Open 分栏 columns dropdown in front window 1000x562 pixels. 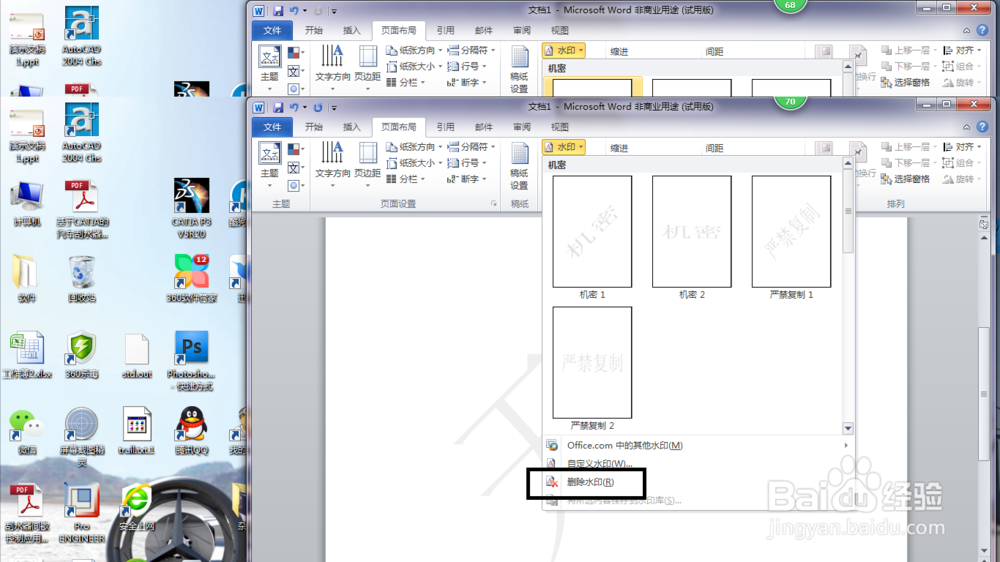(406, 179)
